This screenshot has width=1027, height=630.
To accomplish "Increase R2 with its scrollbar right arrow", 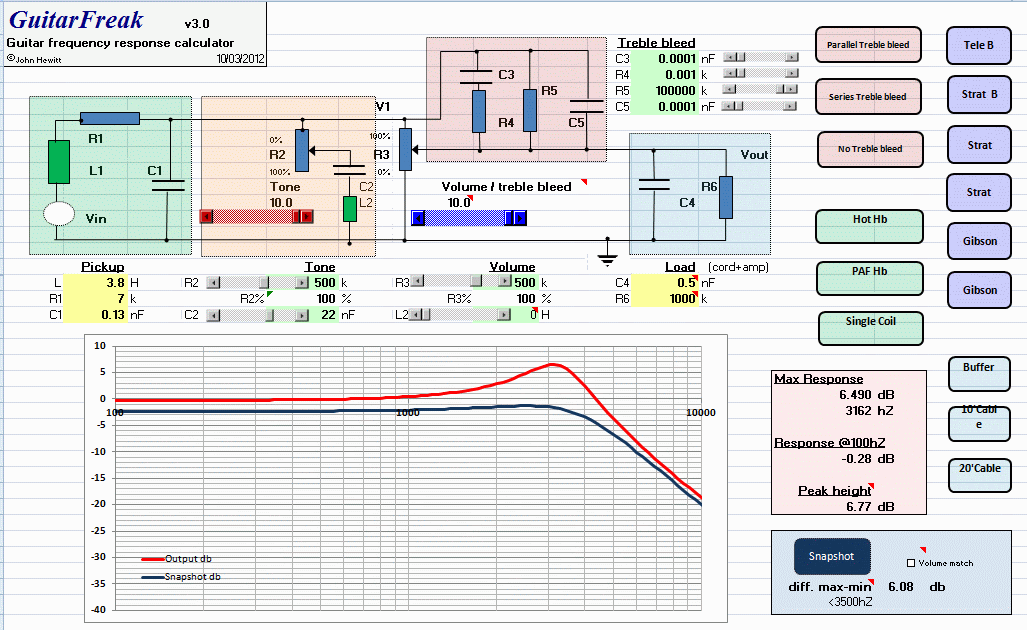I will [302, 282].
